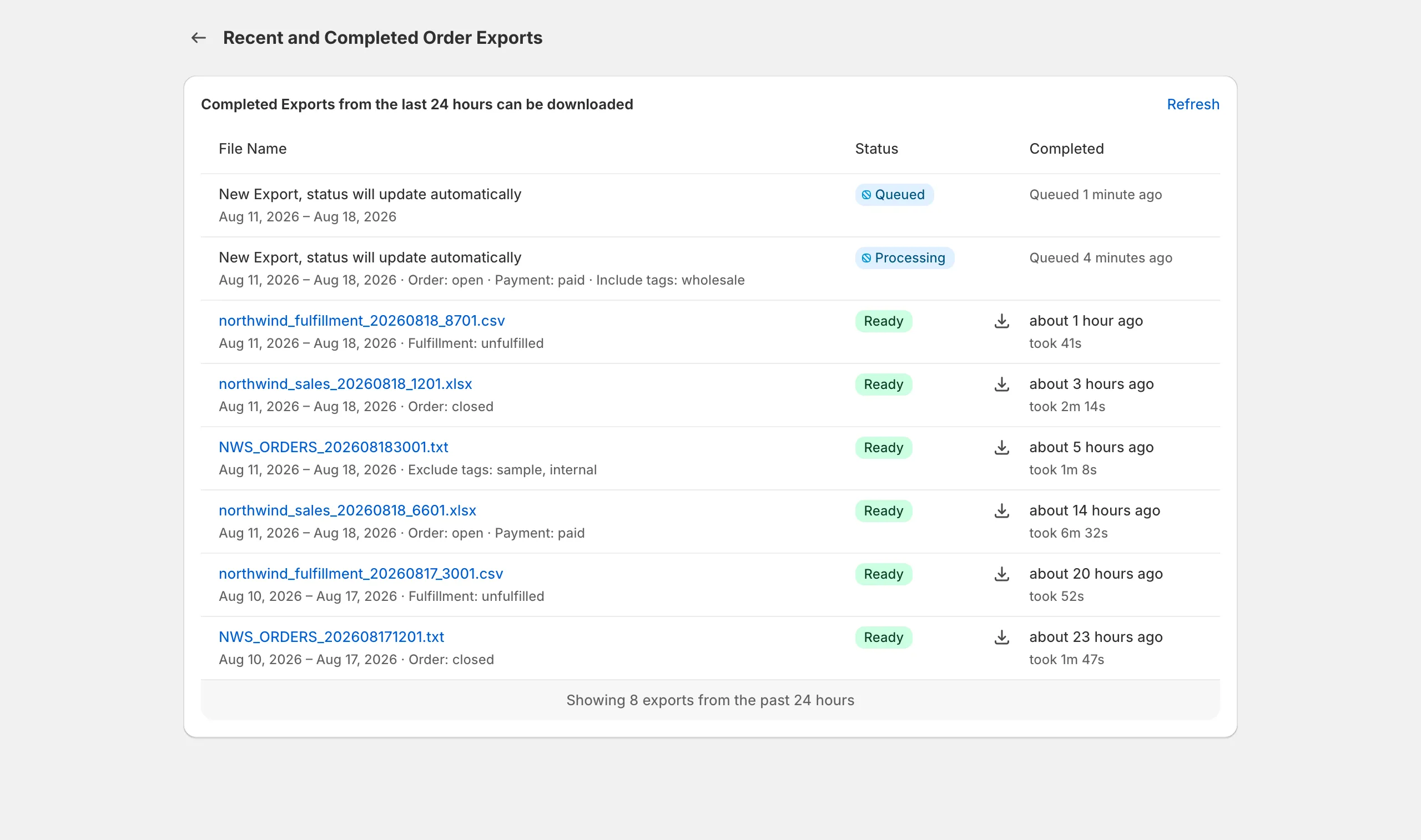Viewport: 1421px width, 840px height.
Task: Click the Completed column header
Action: [x=1066, y=148]
